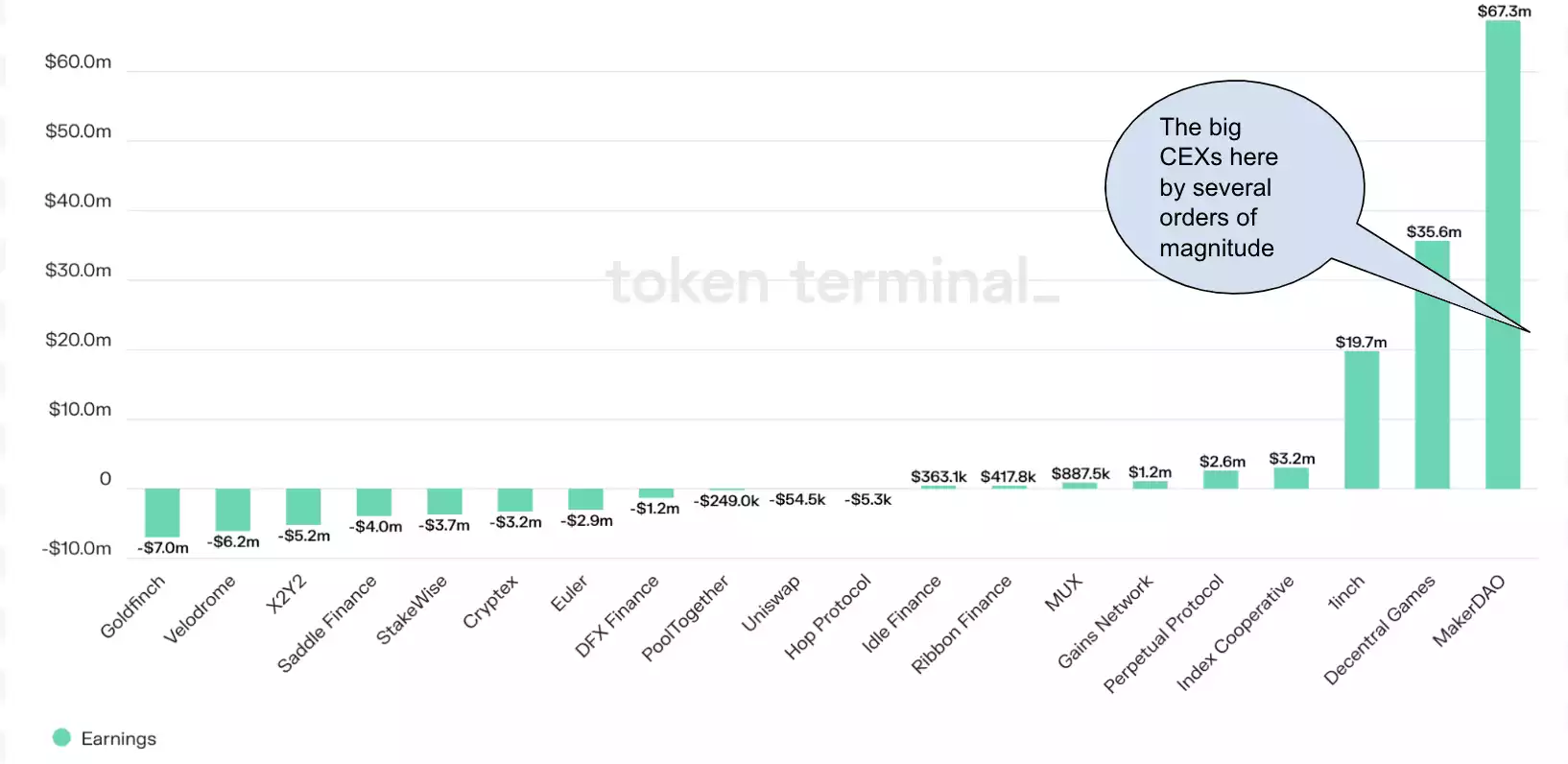
Task: Click the token terminal watermark
Action: pyautogui.click(x=832, y=282)
